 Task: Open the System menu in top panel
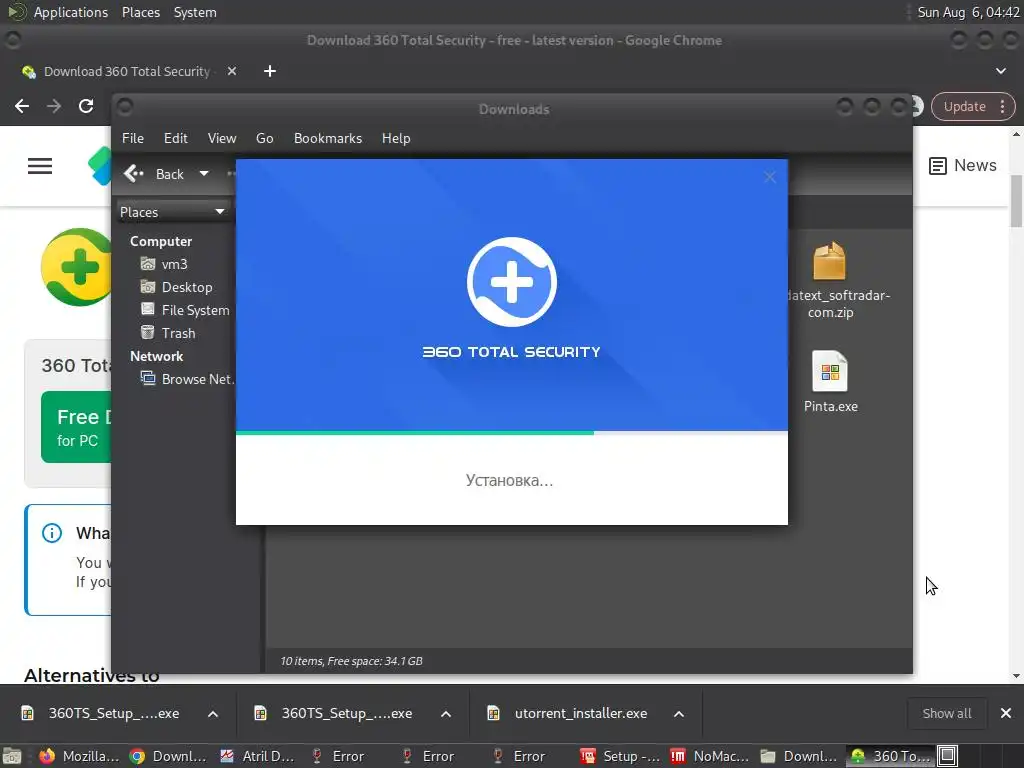point(195,12)
